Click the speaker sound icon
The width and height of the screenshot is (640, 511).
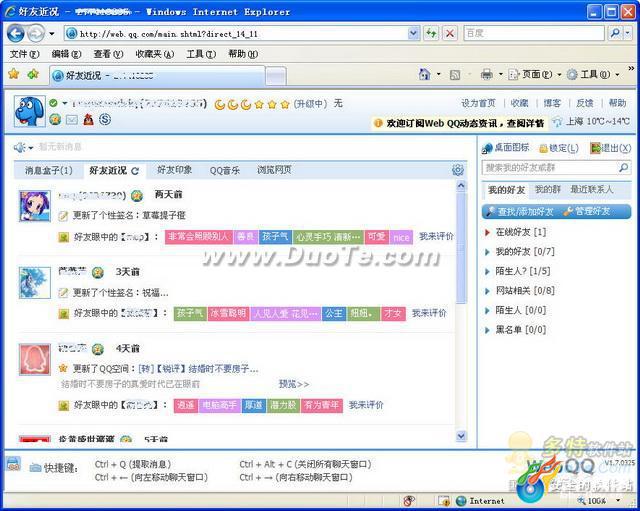pos(19,147)
